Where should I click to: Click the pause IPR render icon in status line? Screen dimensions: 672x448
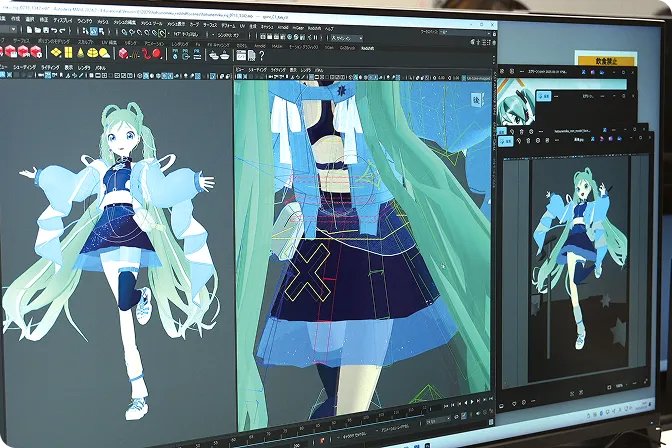point(315,37)
